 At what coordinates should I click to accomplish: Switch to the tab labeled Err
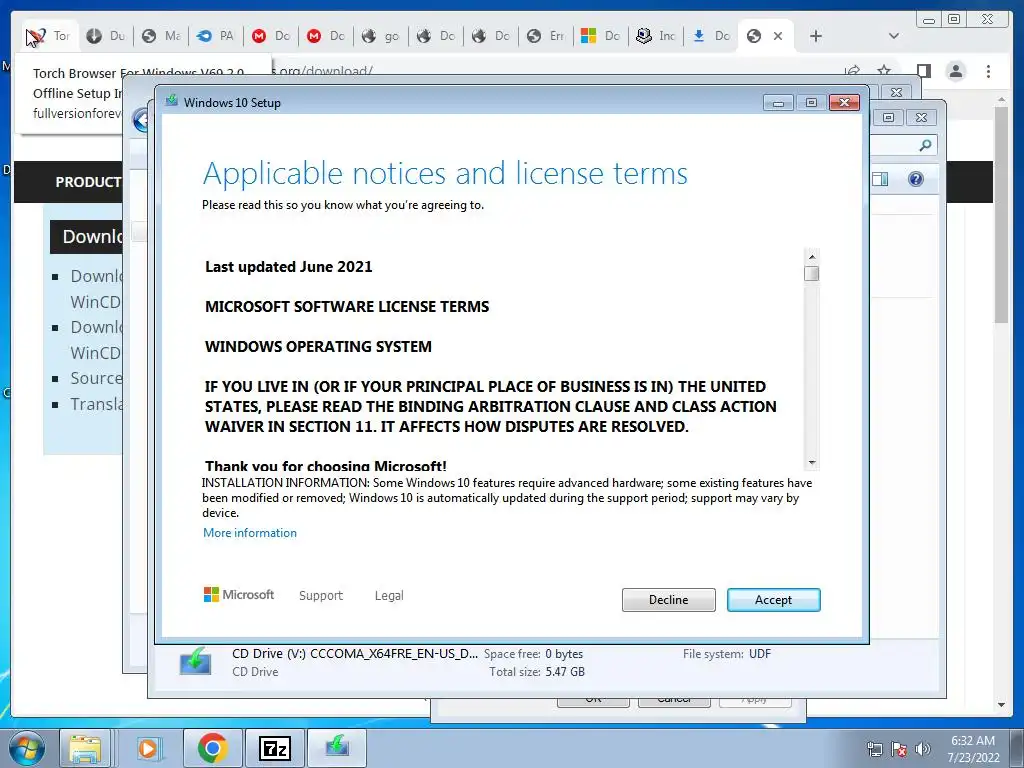click(x=545, y=36)
